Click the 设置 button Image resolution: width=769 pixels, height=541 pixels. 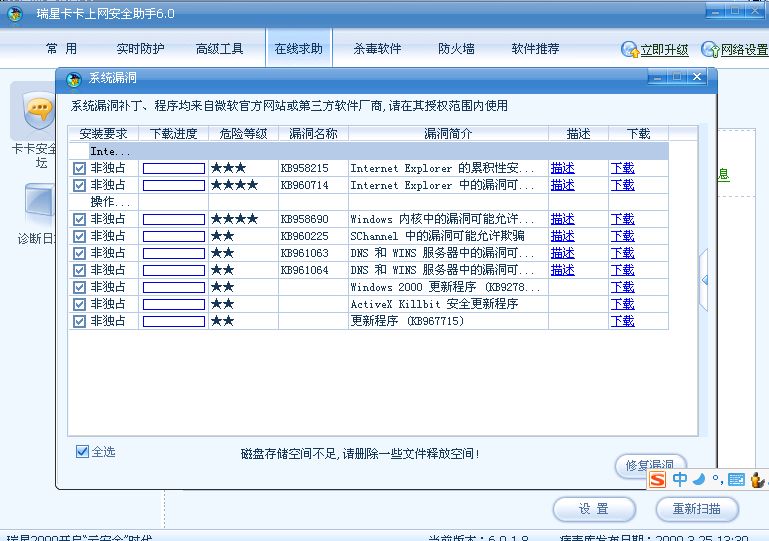pos(594,509)
